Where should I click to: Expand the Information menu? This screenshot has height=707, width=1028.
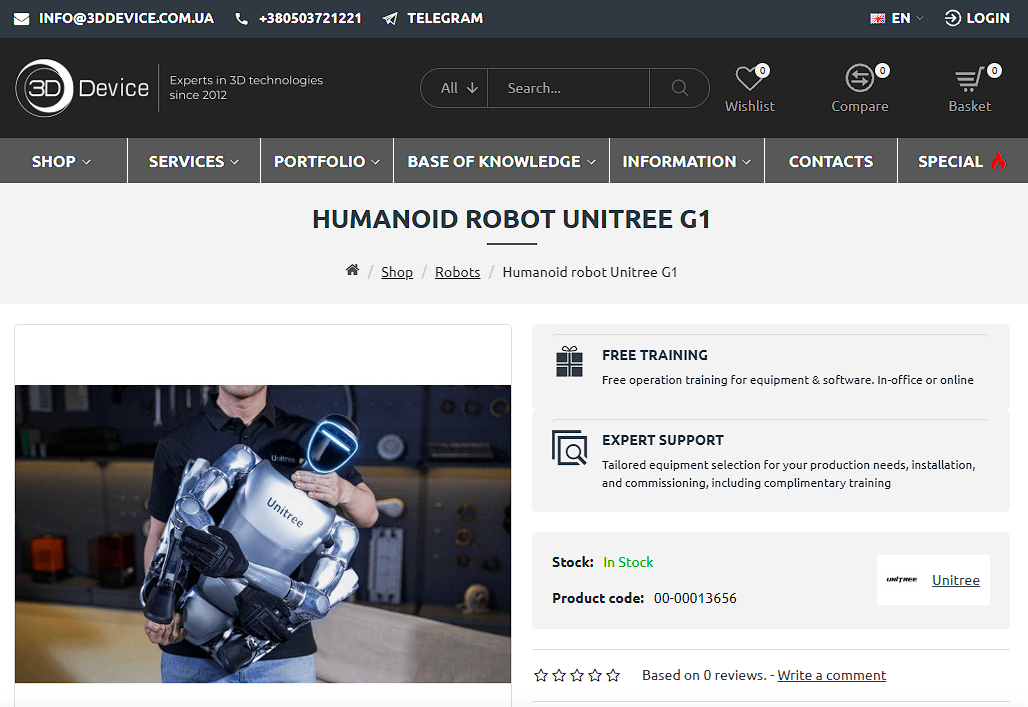pyautogui.click(x=687, y=161)
